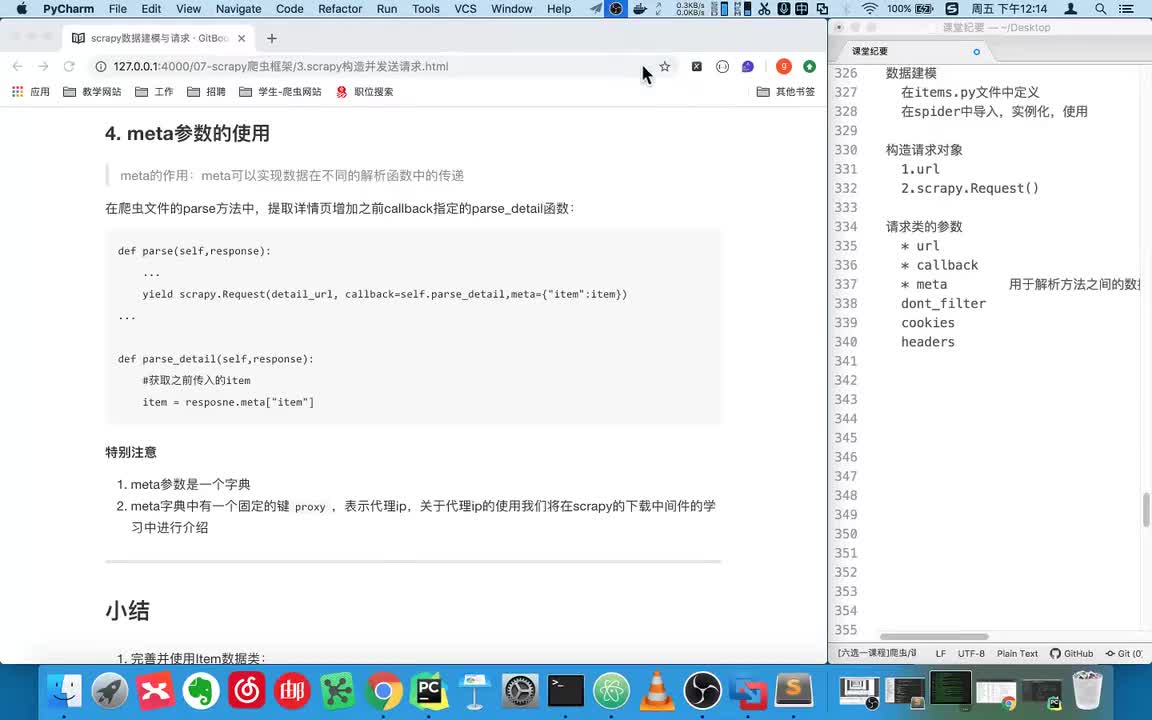Change the LF line ending selector
Screen dimensions: 1152x720
pyautogui.click(x=940, y=653)
